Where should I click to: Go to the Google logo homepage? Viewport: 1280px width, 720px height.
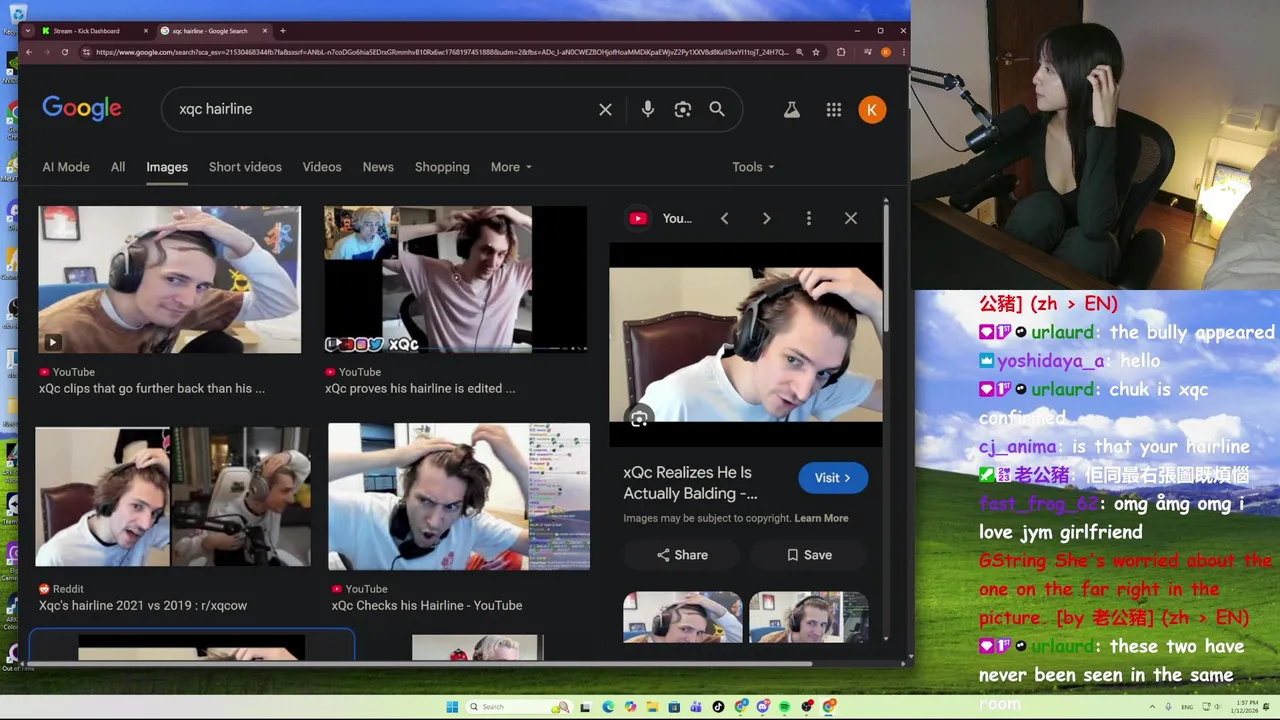click(82, 109)
